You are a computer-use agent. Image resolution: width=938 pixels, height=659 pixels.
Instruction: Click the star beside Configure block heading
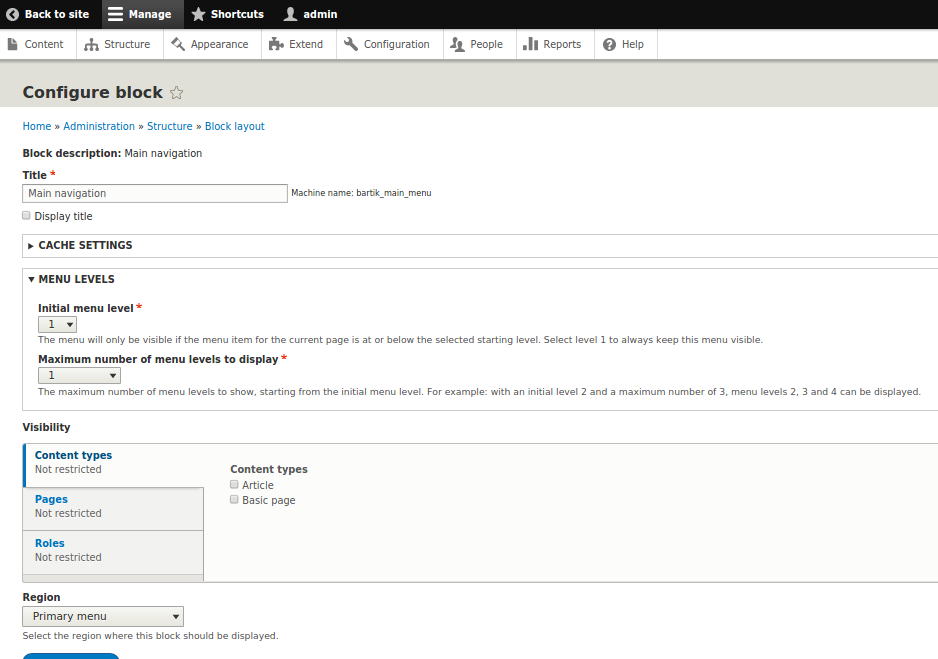click(x=176, y=91)
